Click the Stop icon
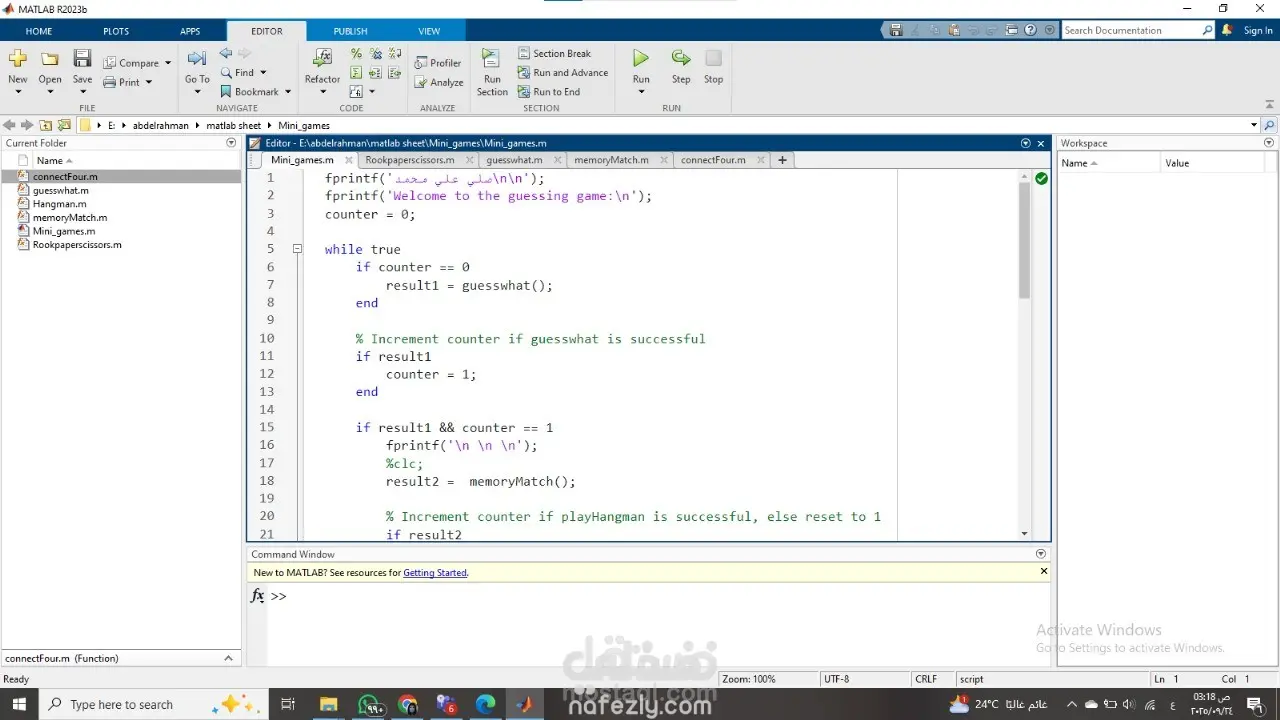The height and width of the screenshot is (720, 1280). click(713, 58)
